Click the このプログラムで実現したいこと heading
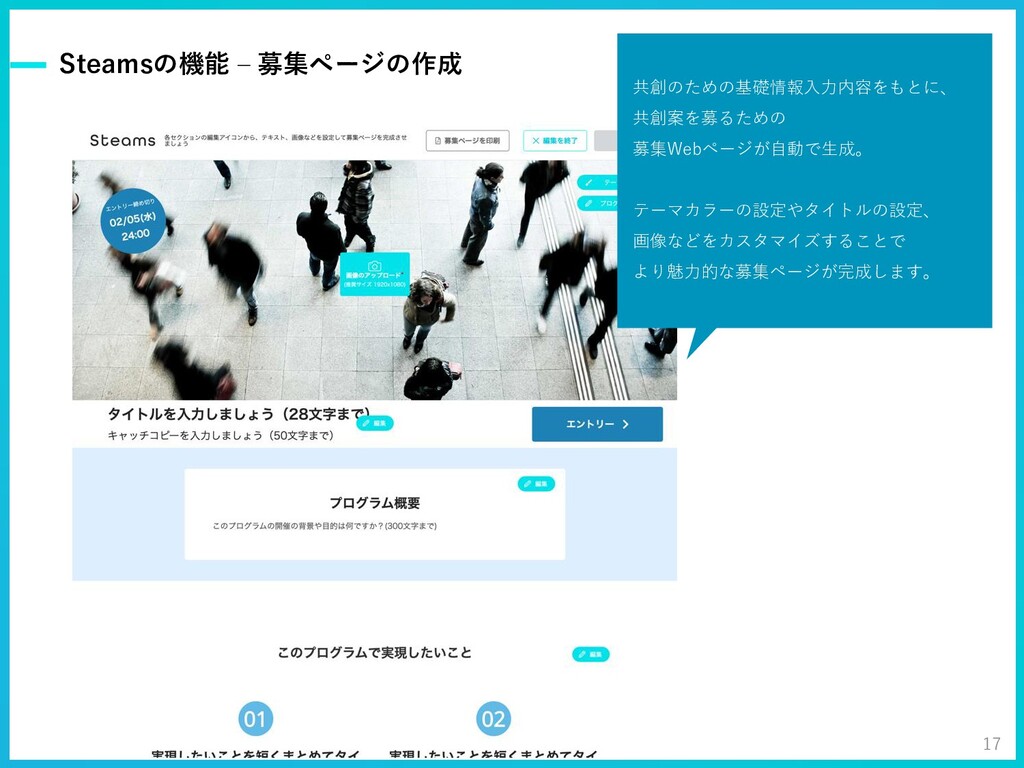The width and height of the screenshot is (1024, 768). coord(374,653)
